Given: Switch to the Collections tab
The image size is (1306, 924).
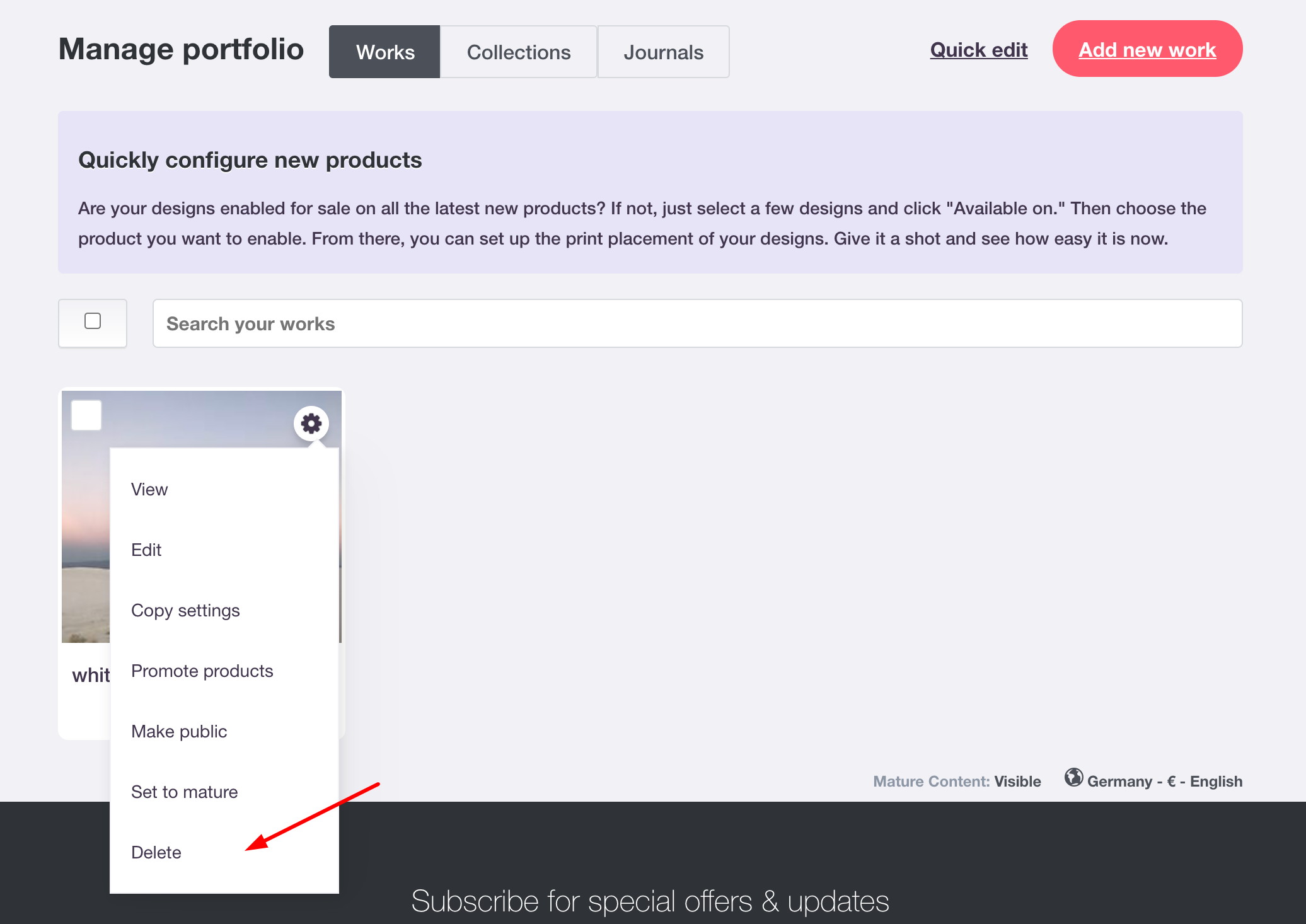Looking at the screenshot, I should 518,52.
